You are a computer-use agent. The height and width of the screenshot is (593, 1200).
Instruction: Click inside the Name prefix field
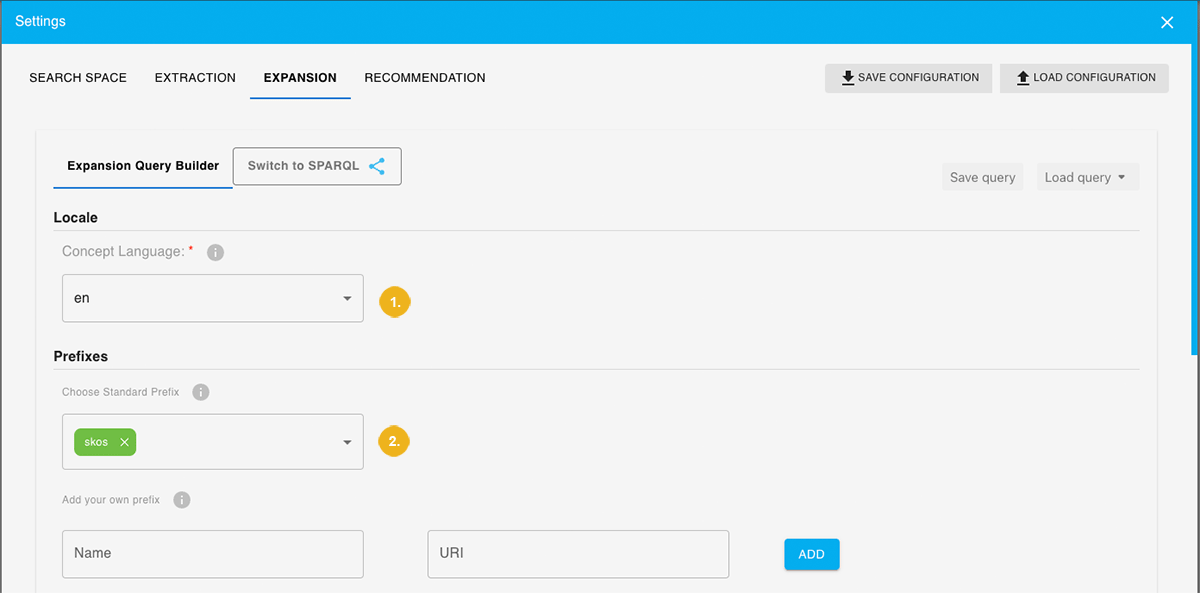[212, 553]
